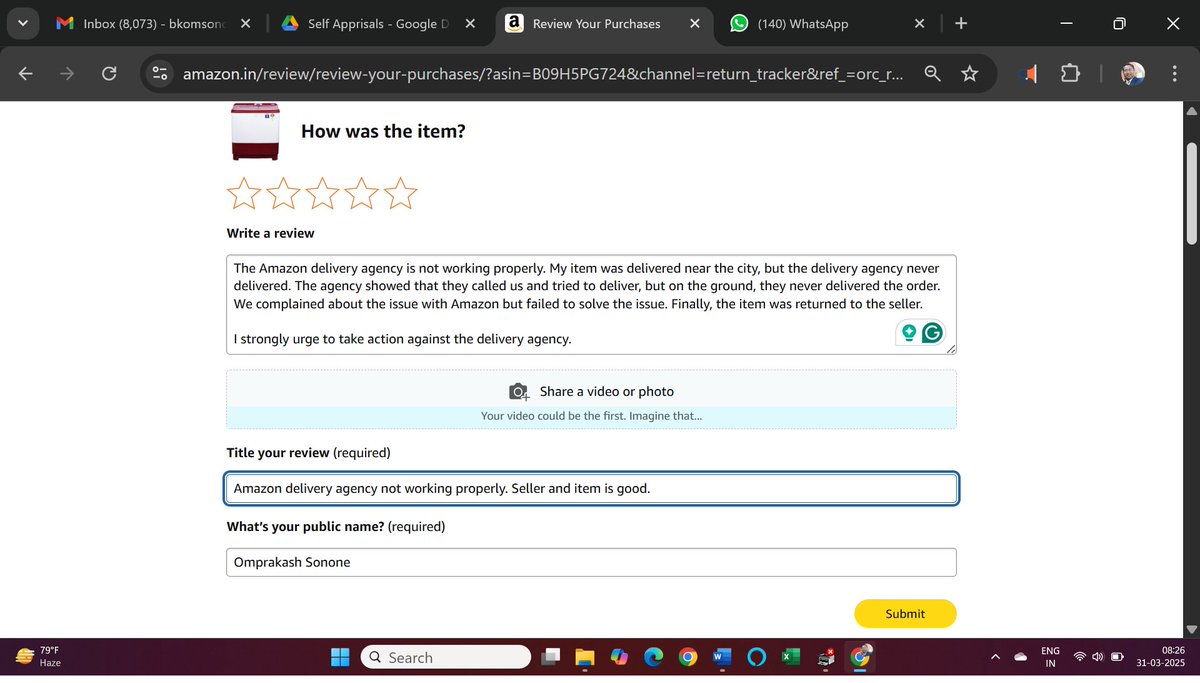Select the first rating star

pyautogui.click(x=243, y=193)
